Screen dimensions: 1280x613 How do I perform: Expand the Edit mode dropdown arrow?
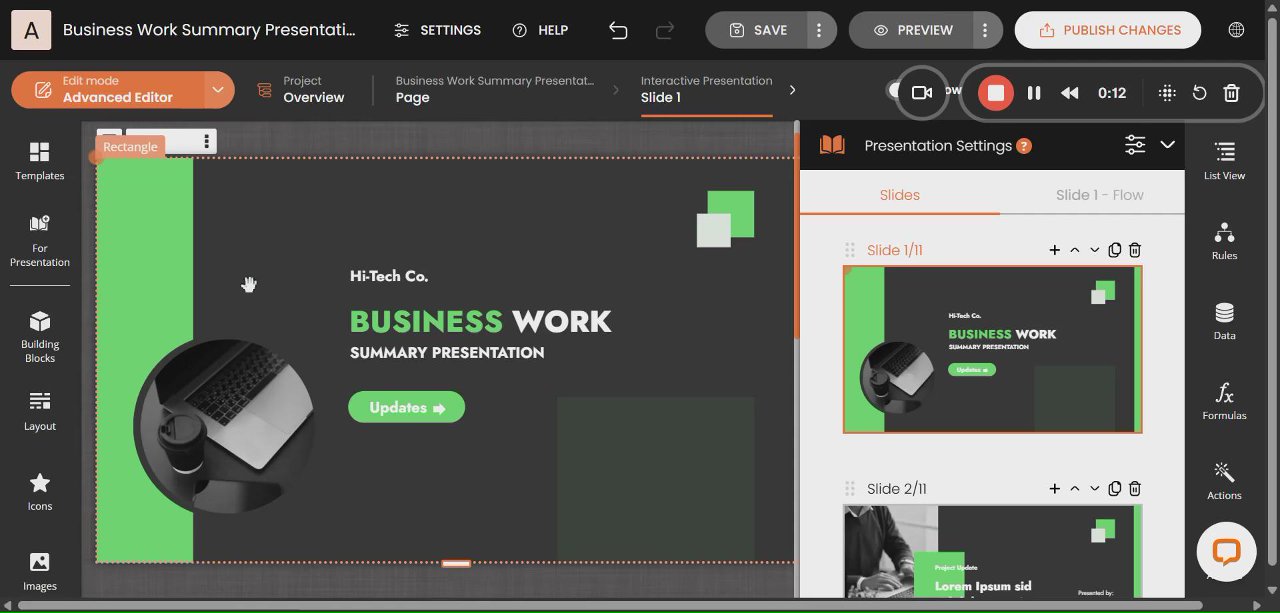tap(217, 90)
